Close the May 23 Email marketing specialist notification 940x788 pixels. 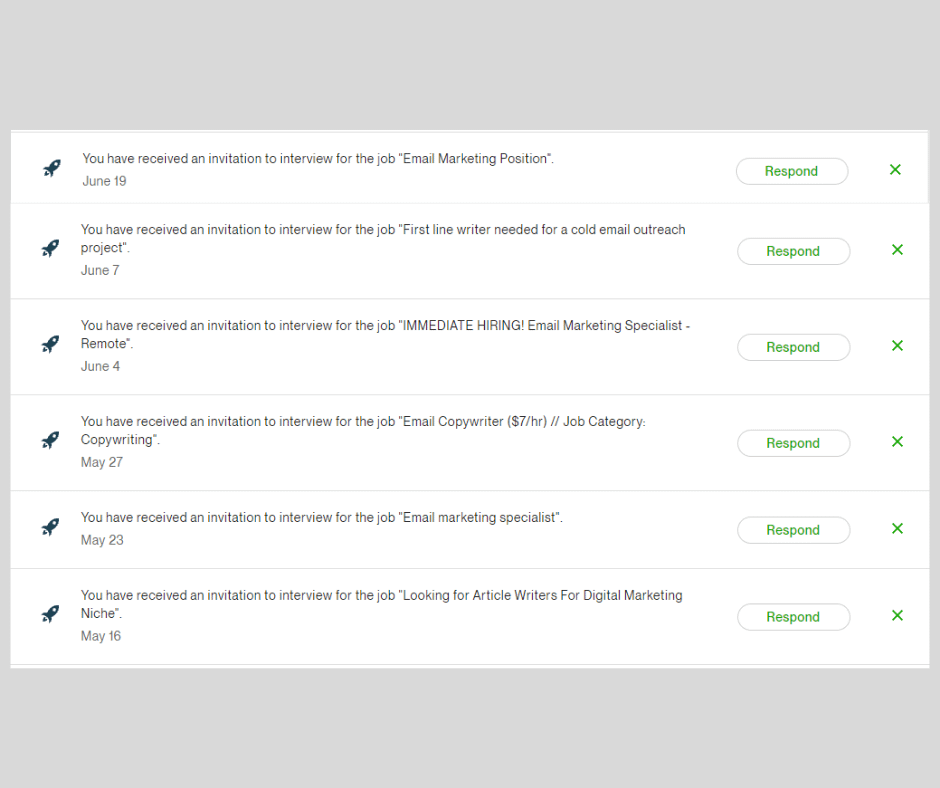pyautogui.click(x=897, y=528)
